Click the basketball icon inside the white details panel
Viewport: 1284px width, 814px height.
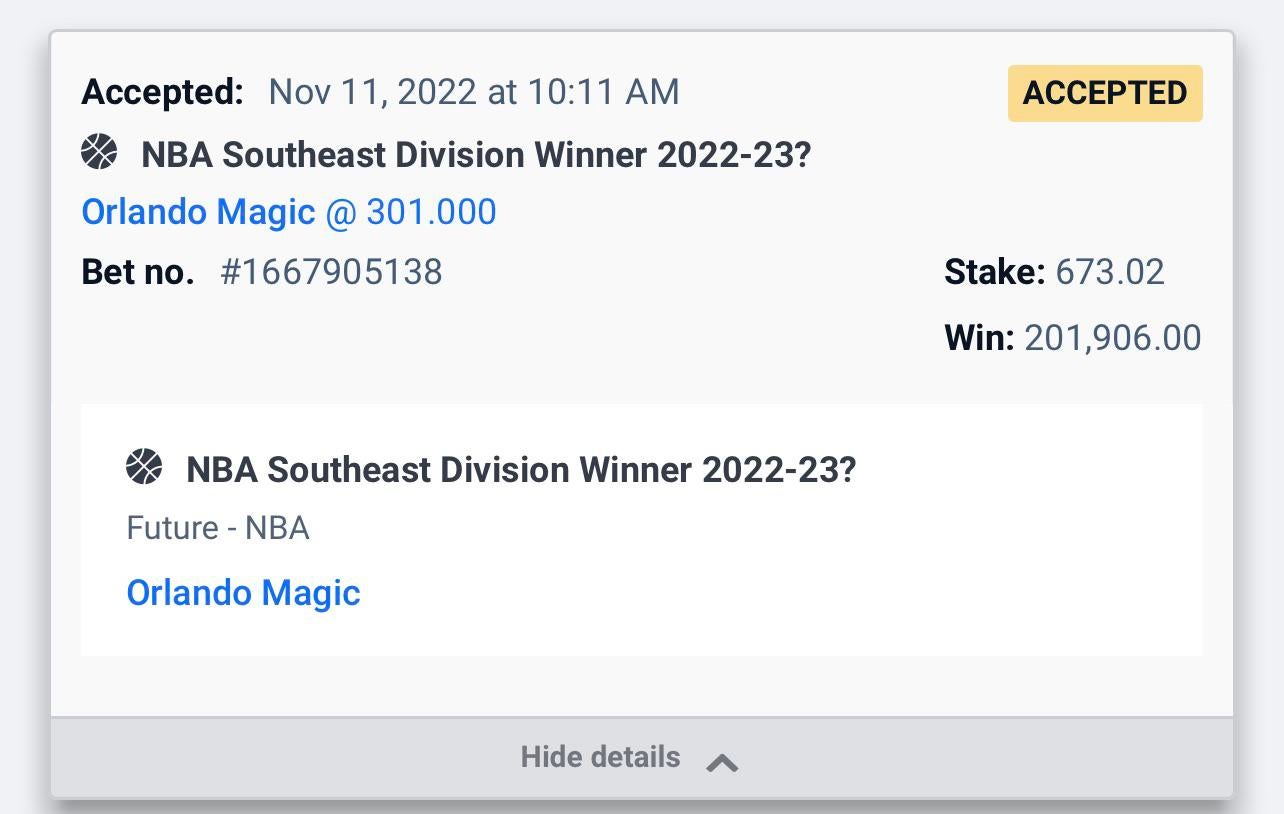pos(144,467)
